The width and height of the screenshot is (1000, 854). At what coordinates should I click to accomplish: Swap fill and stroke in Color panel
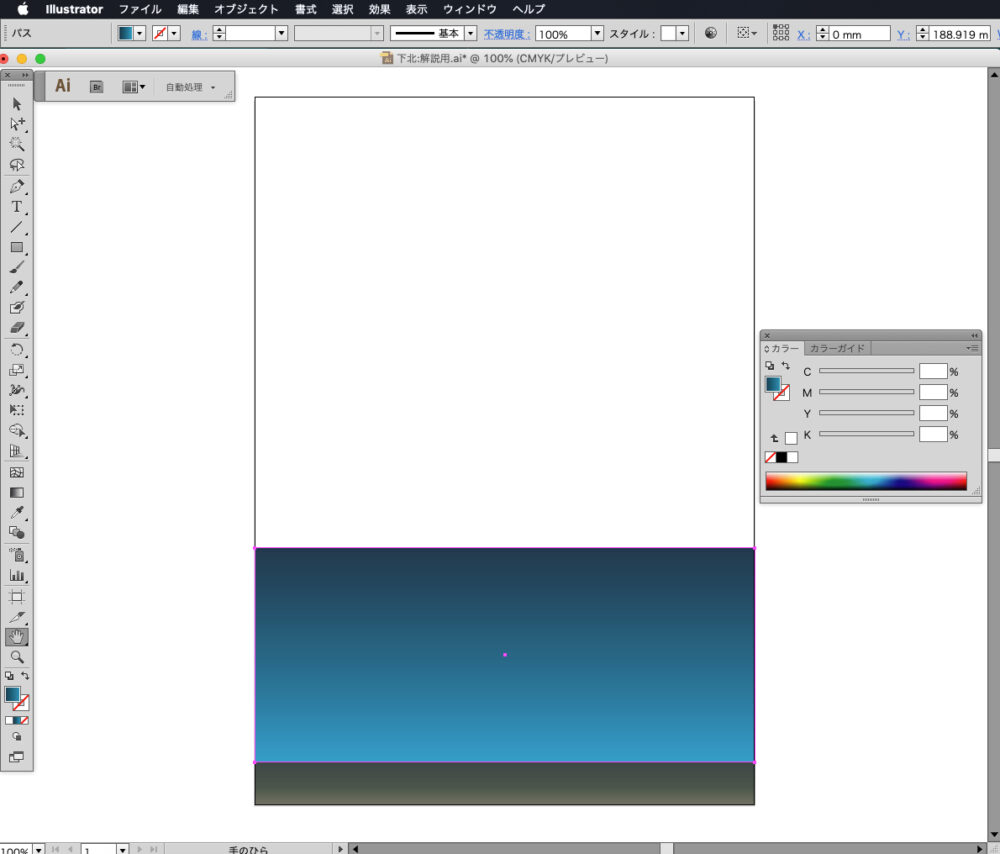(x=785, y=366)
